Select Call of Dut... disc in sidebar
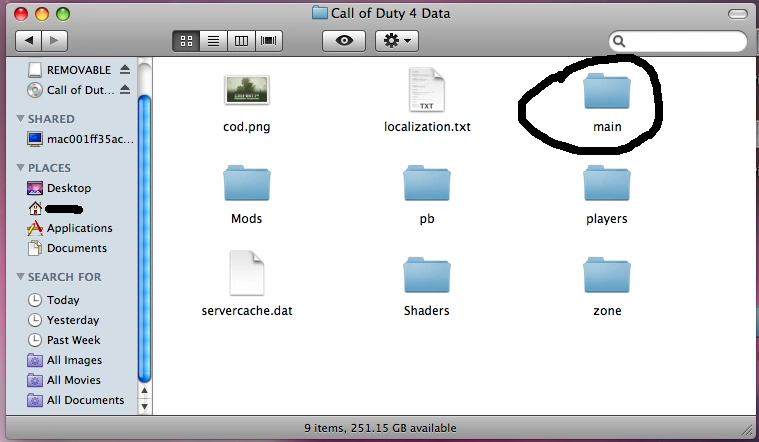This screenshot has height=442, width=759. point(71,90)
